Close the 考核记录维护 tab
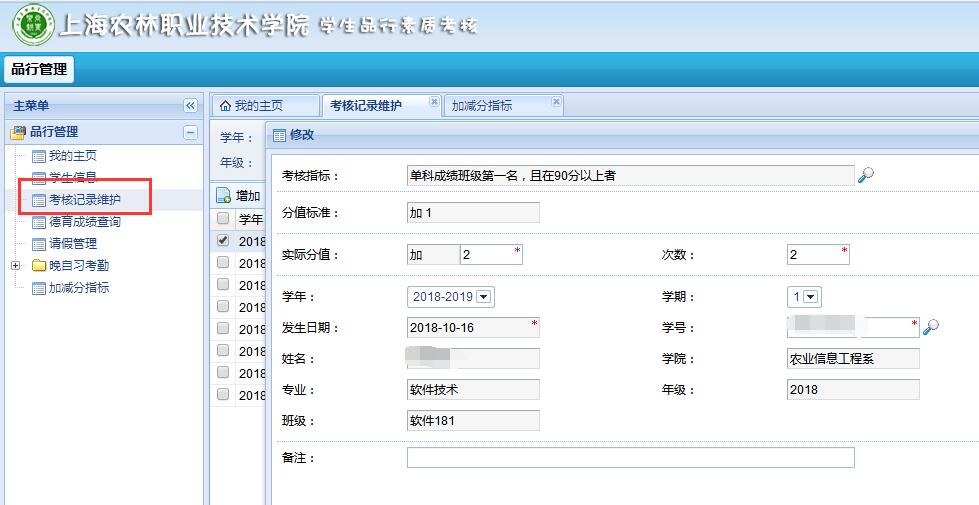979x505 pixels. (x=434, y=102)
